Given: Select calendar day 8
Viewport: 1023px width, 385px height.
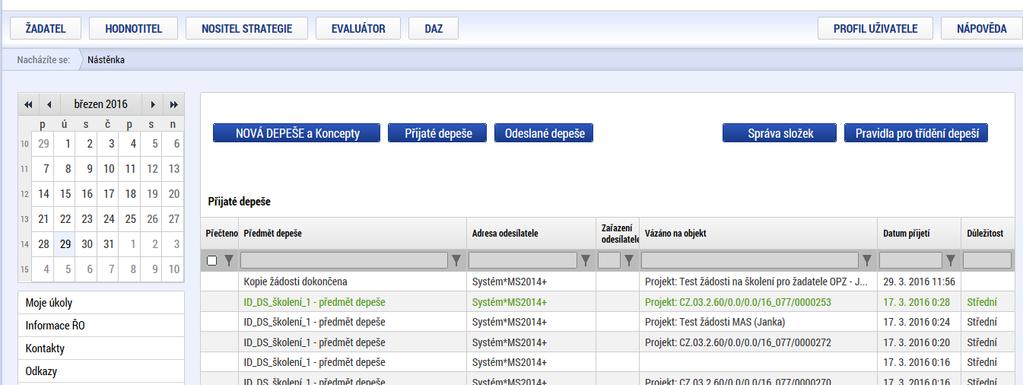Looking at the screenshot, I should pyautogui.click(x=65, y=169).
